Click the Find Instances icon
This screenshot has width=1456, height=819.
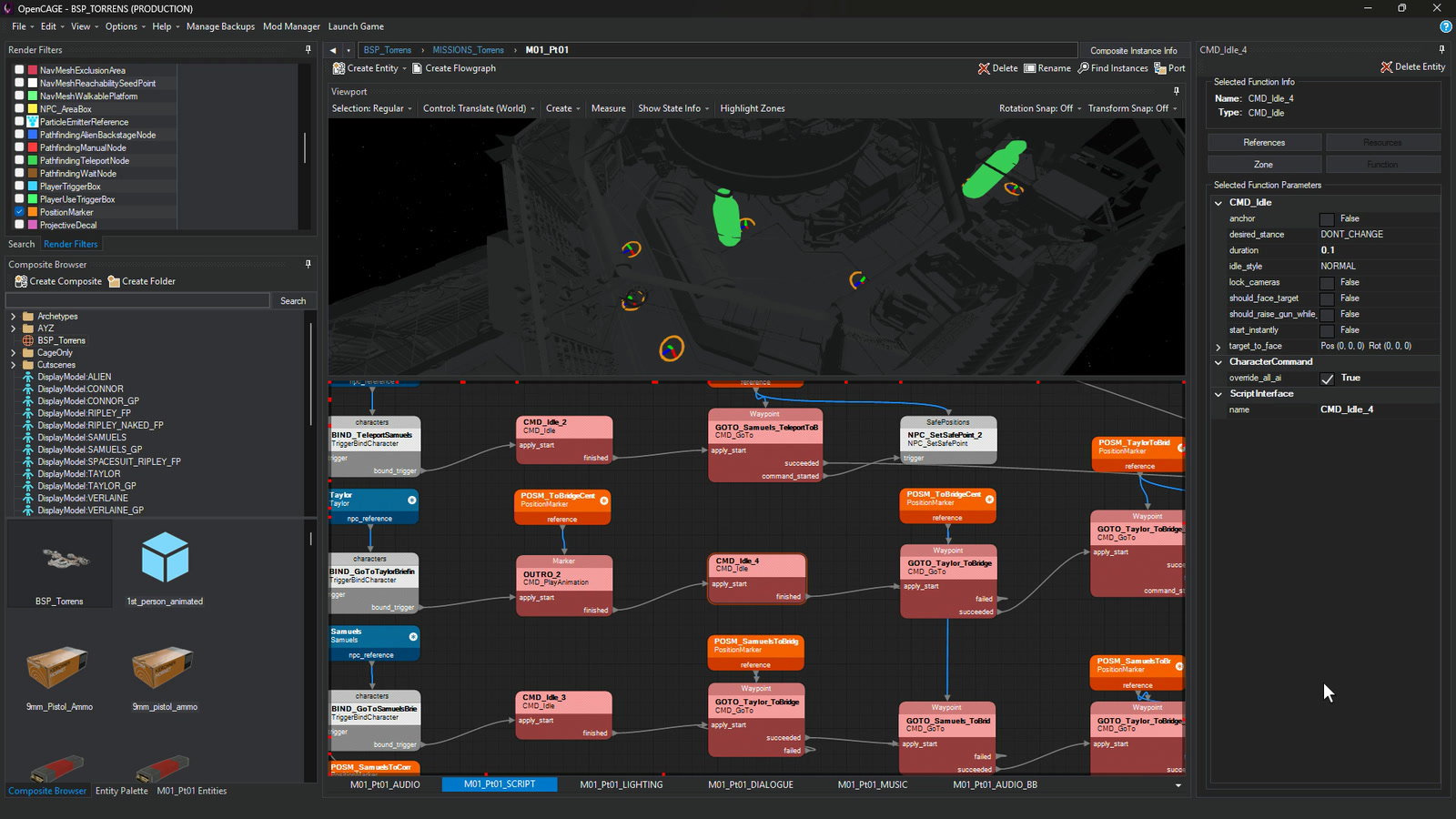pos(1083,68)
